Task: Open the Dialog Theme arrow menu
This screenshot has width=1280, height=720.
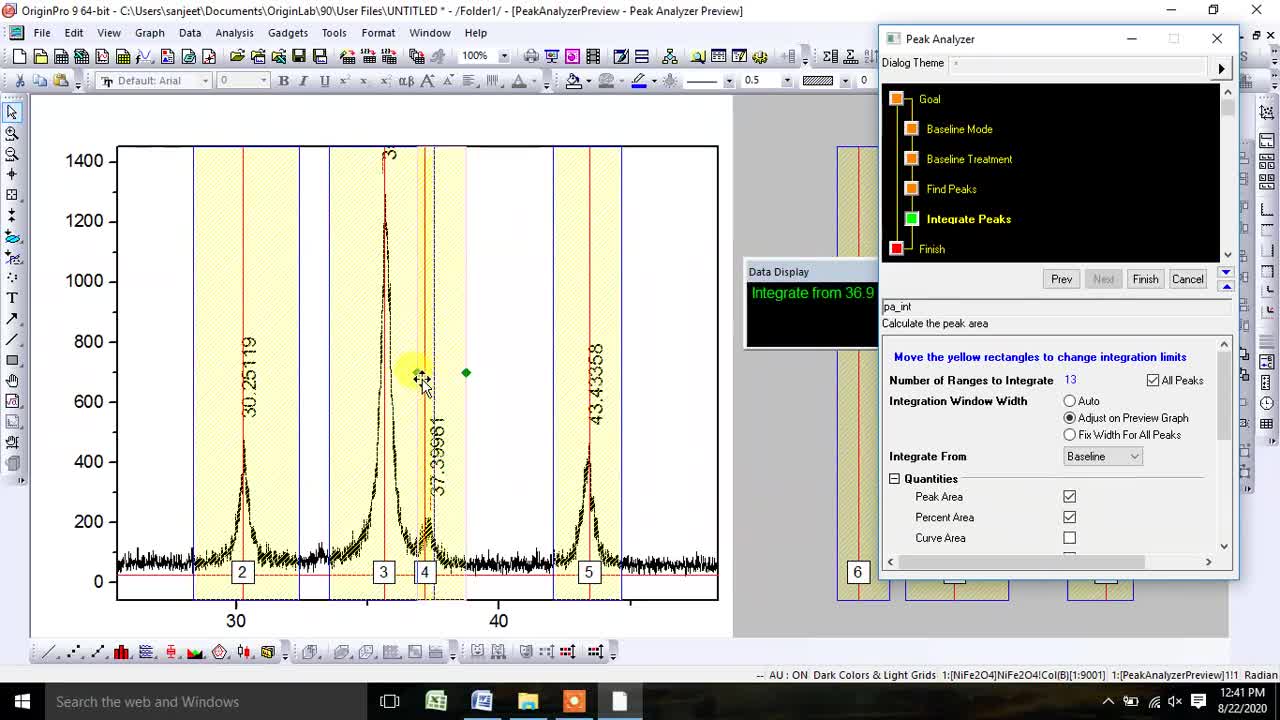Action: pyautogui.click(x=1221, y=68)
